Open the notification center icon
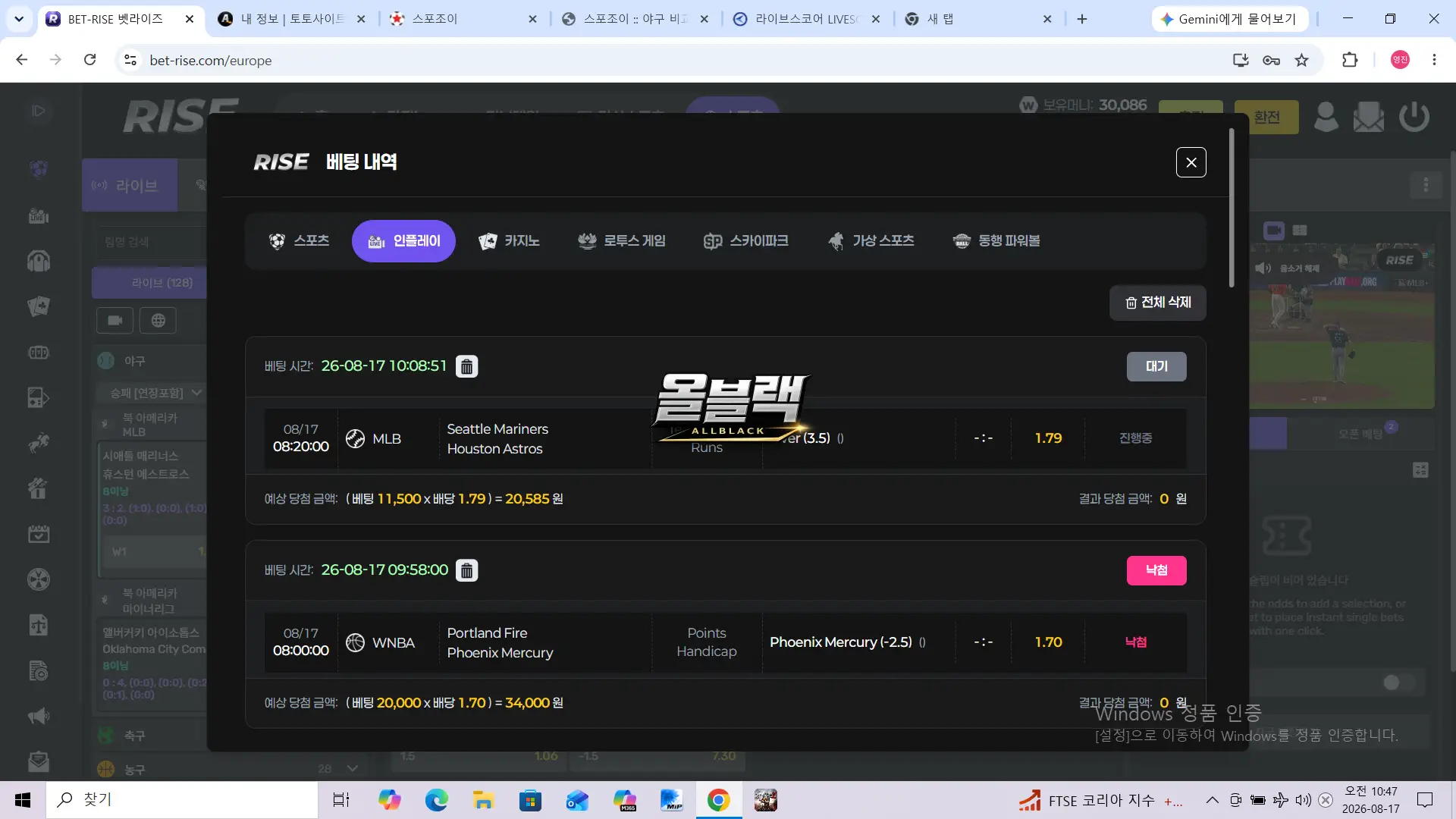 (x=1425, y=800)
